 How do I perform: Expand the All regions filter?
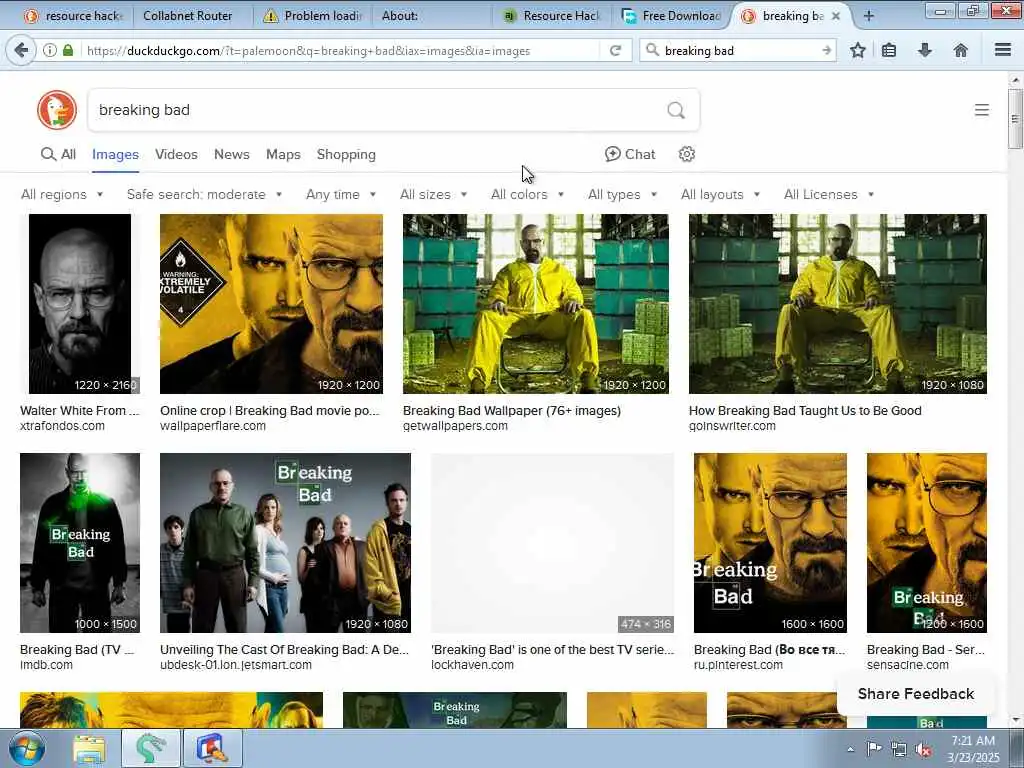tap(62, 195)
